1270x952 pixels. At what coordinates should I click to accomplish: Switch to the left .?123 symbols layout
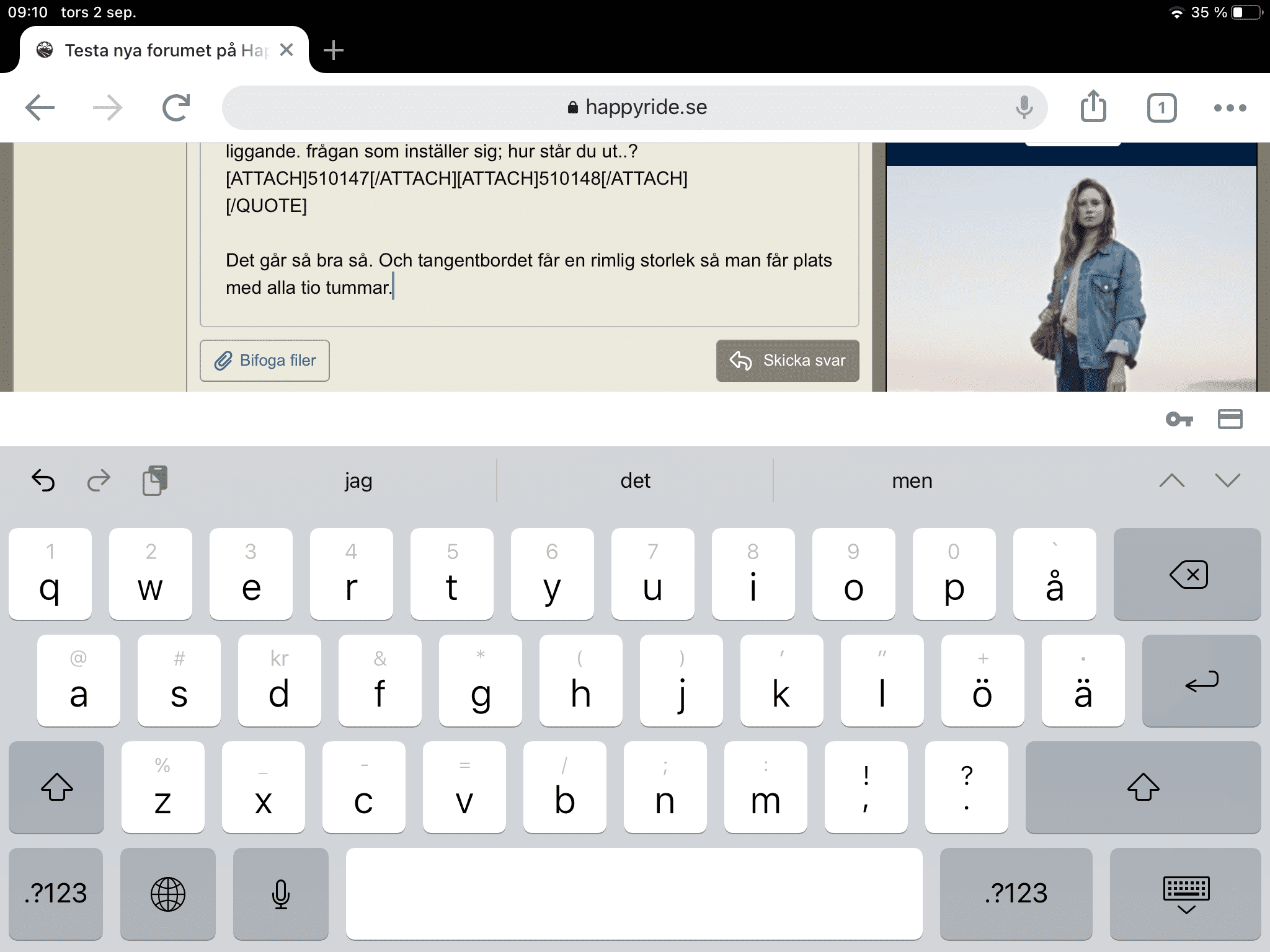pyautogui.click(x=56, y=894)
